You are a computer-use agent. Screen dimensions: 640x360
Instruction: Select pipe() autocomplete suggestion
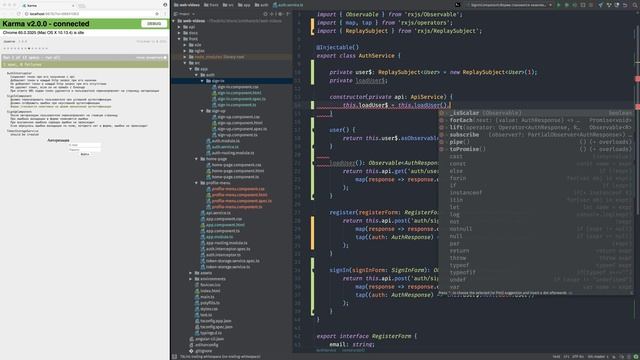536,142
